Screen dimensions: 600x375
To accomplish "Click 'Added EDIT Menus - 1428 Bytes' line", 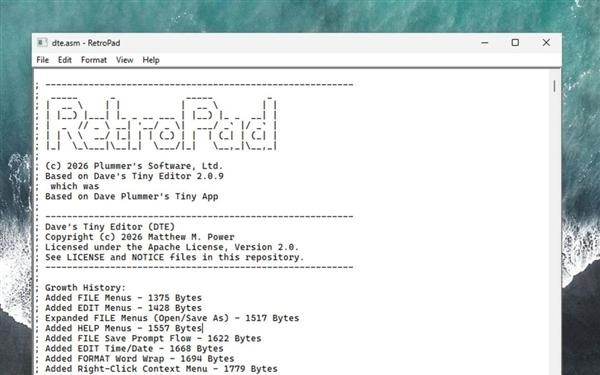I will [x=123, y=308].
